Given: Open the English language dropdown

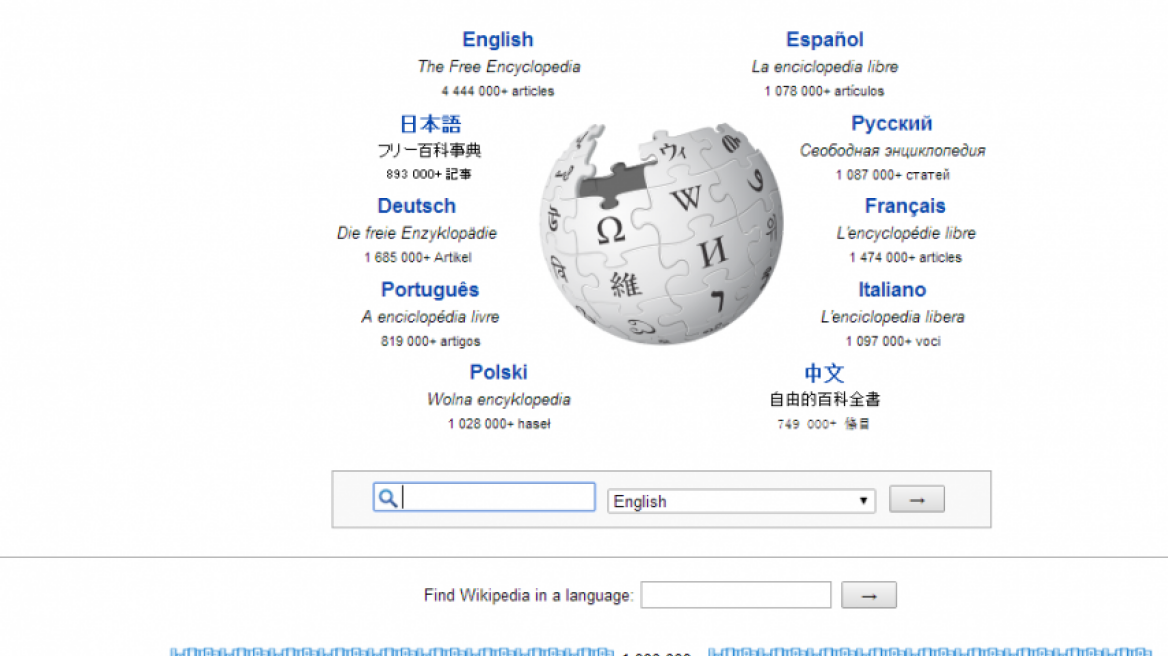Looking at the screenshot, I should pyautogui.click(x=741, y=501).
